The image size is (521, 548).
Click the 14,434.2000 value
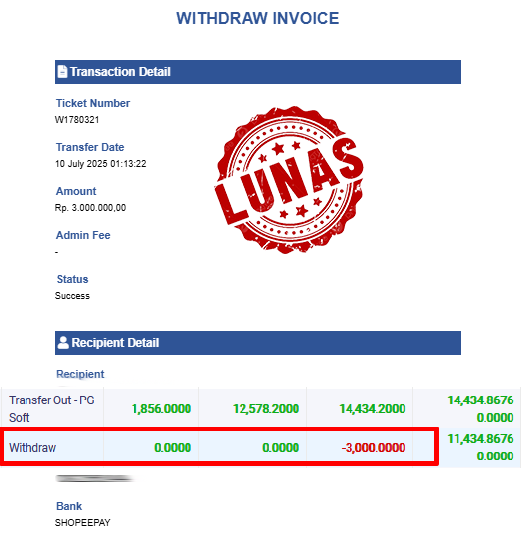(x=372, y=409)
